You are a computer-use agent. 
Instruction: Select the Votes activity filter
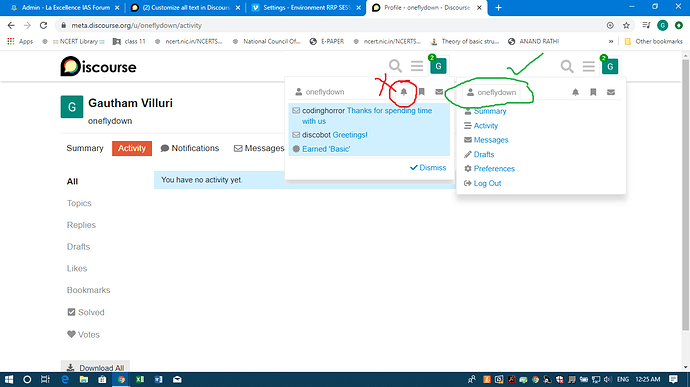click(x=83, y=335)
